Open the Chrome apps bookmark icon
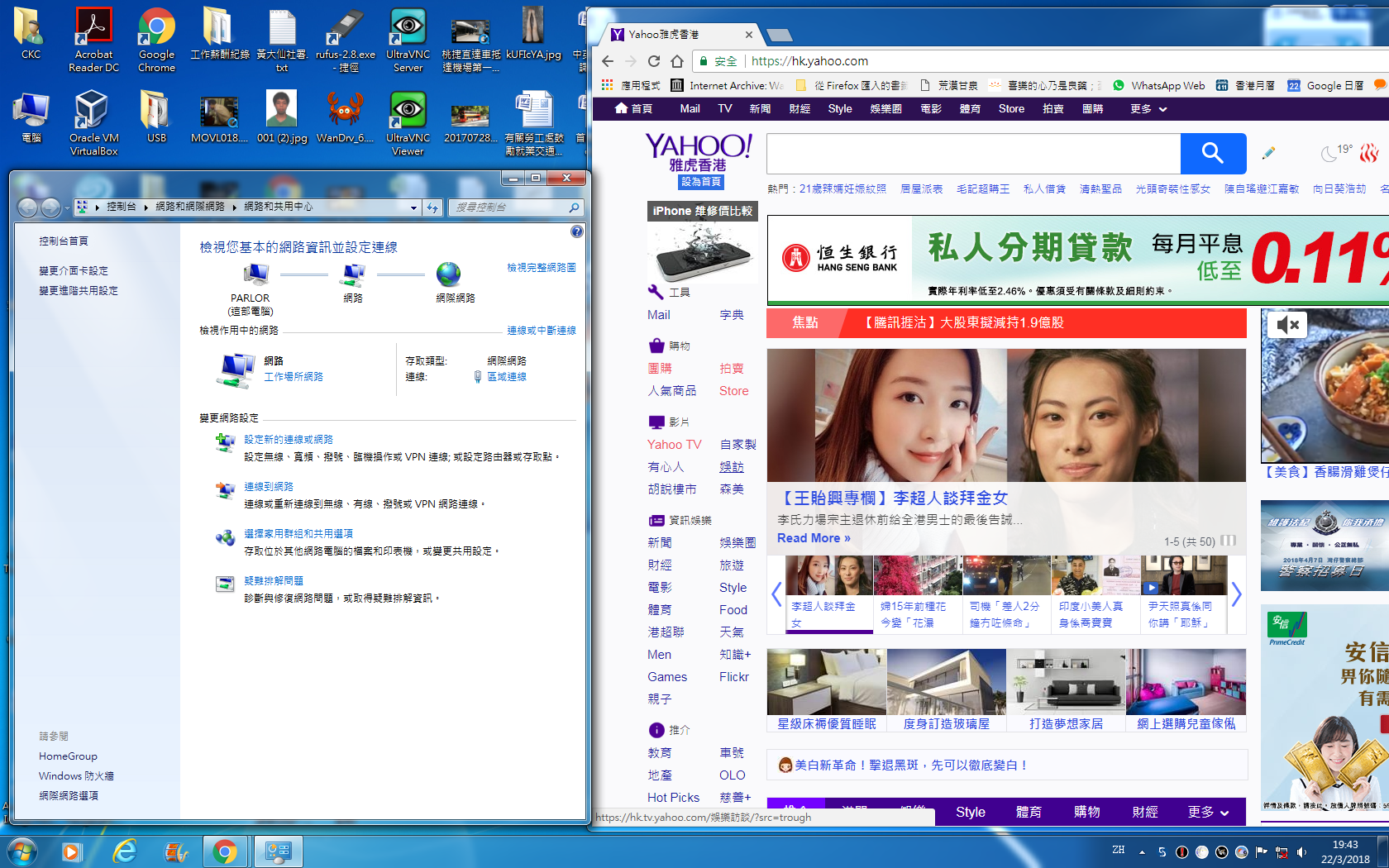 coord(608,85)
